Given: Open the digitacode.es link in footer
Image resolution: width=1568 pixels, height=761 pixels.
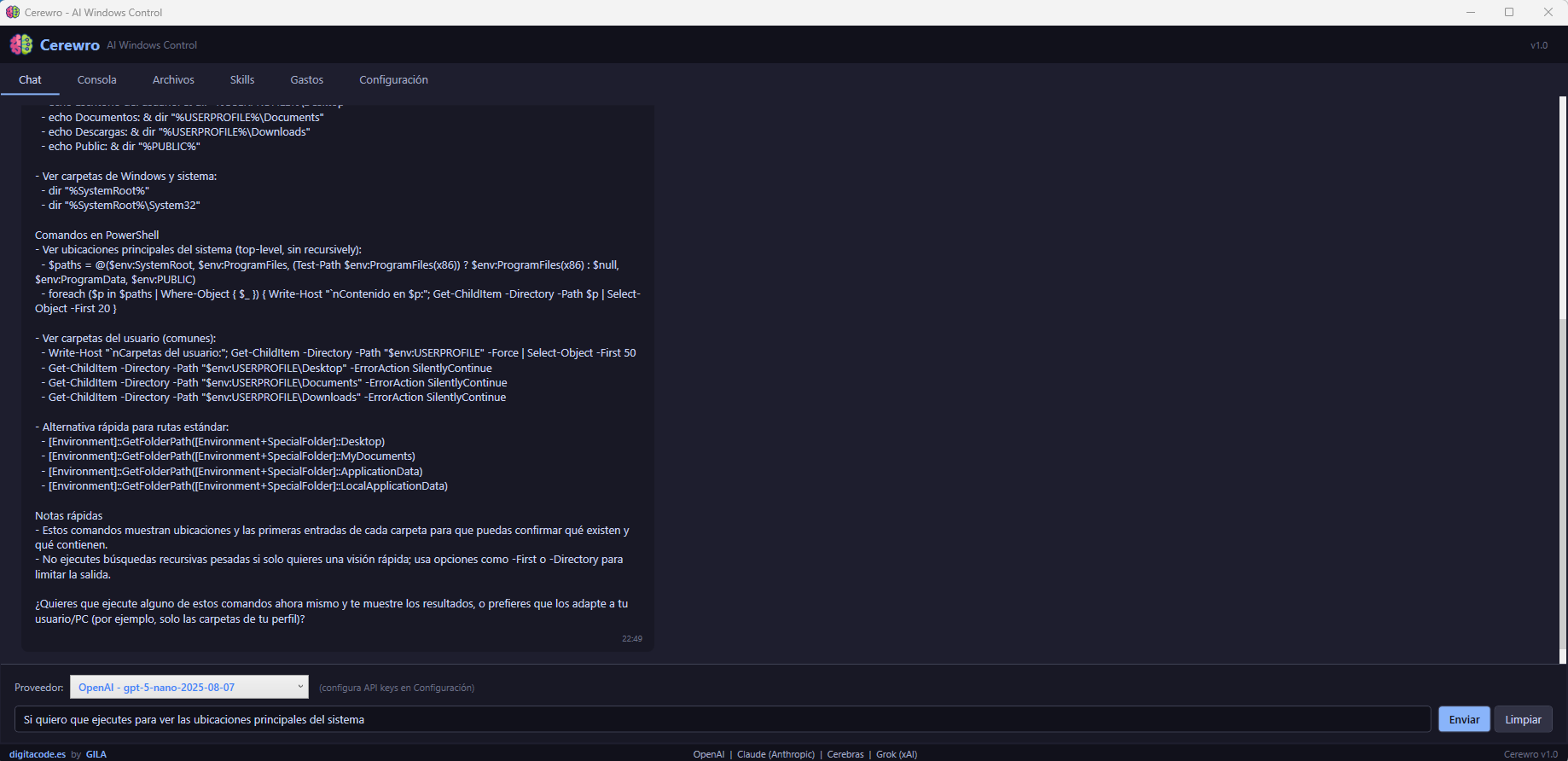Looking at the screenshot, I should click(38, 754).
